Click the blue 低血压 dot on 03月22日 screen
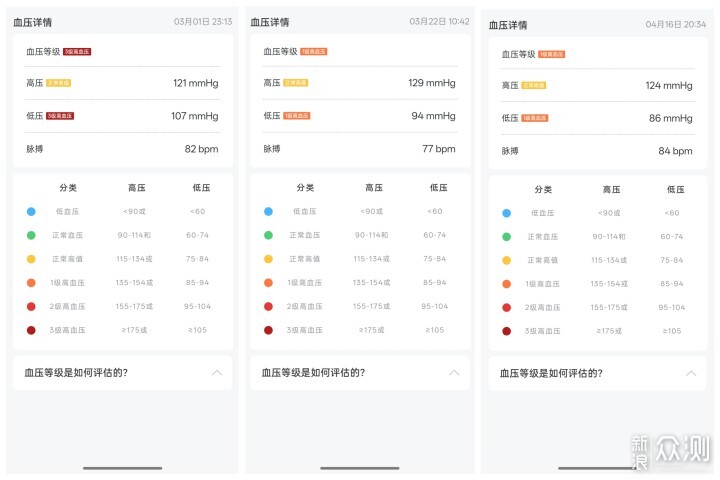The image size is (720, 480). [x=269, y=212]
